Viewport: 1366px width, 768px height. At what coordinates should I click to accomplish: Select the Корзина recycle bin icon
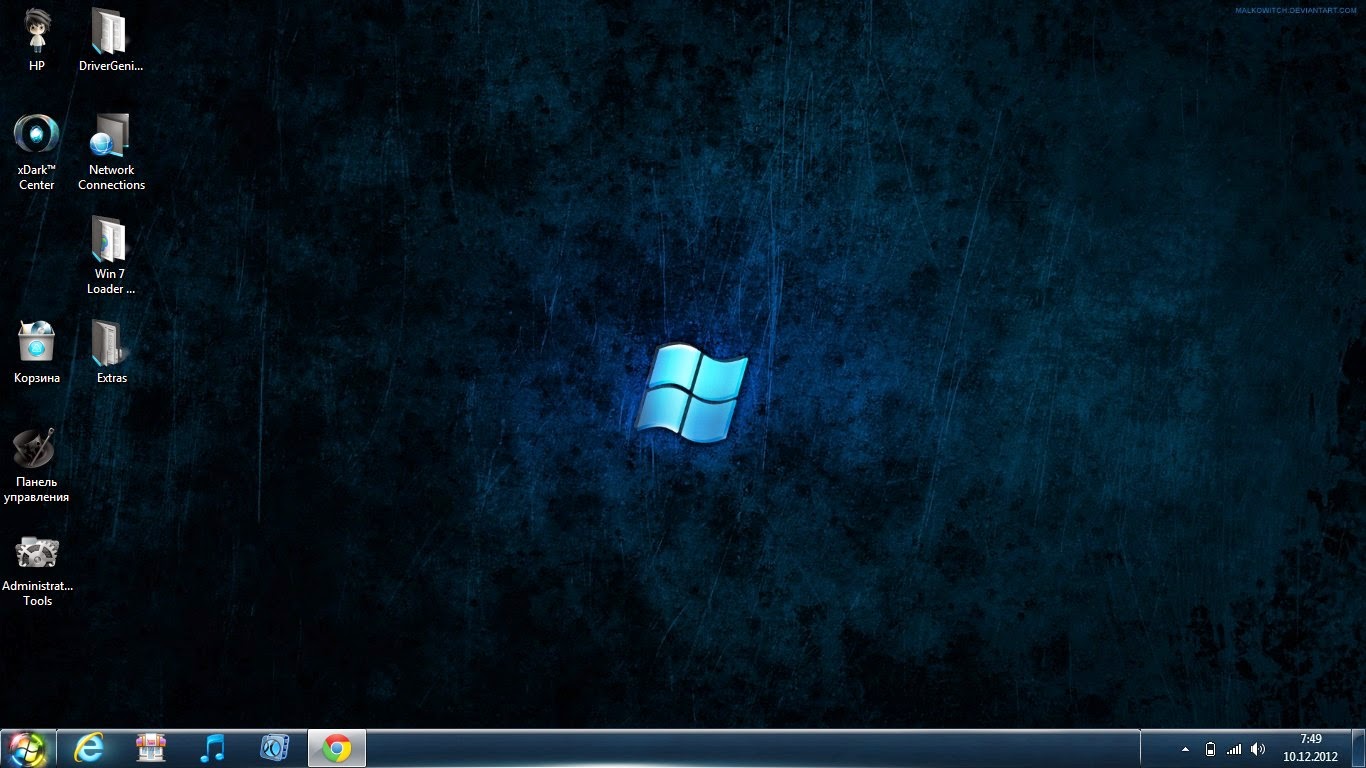37,352
